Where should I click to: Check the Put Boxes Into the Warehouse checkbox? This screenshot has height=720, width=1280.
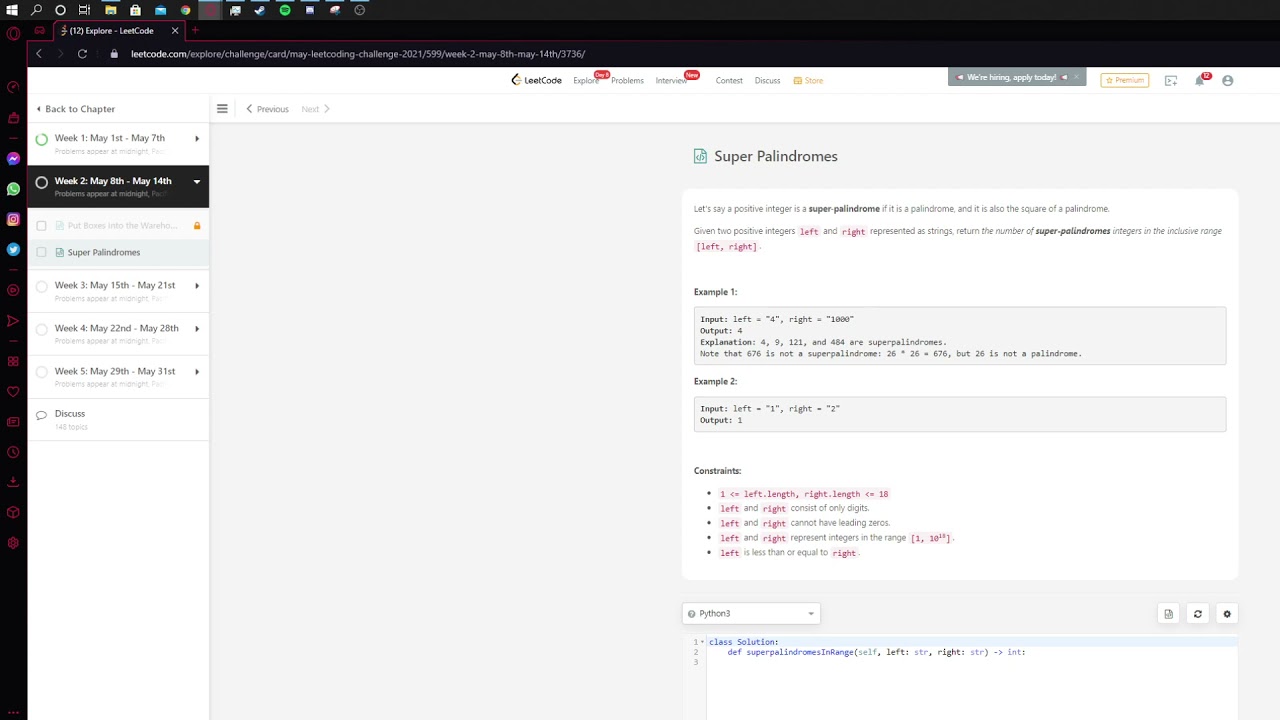[41, 225]
